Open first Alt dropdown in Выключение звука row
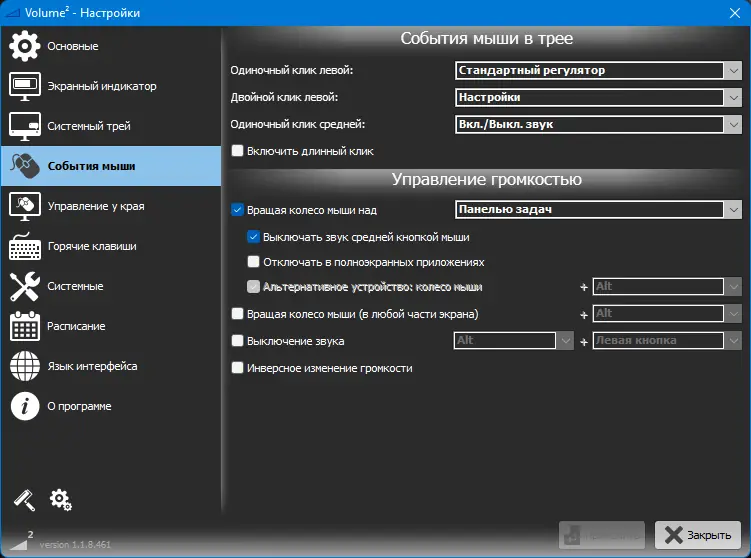 (x=513, y=341)
